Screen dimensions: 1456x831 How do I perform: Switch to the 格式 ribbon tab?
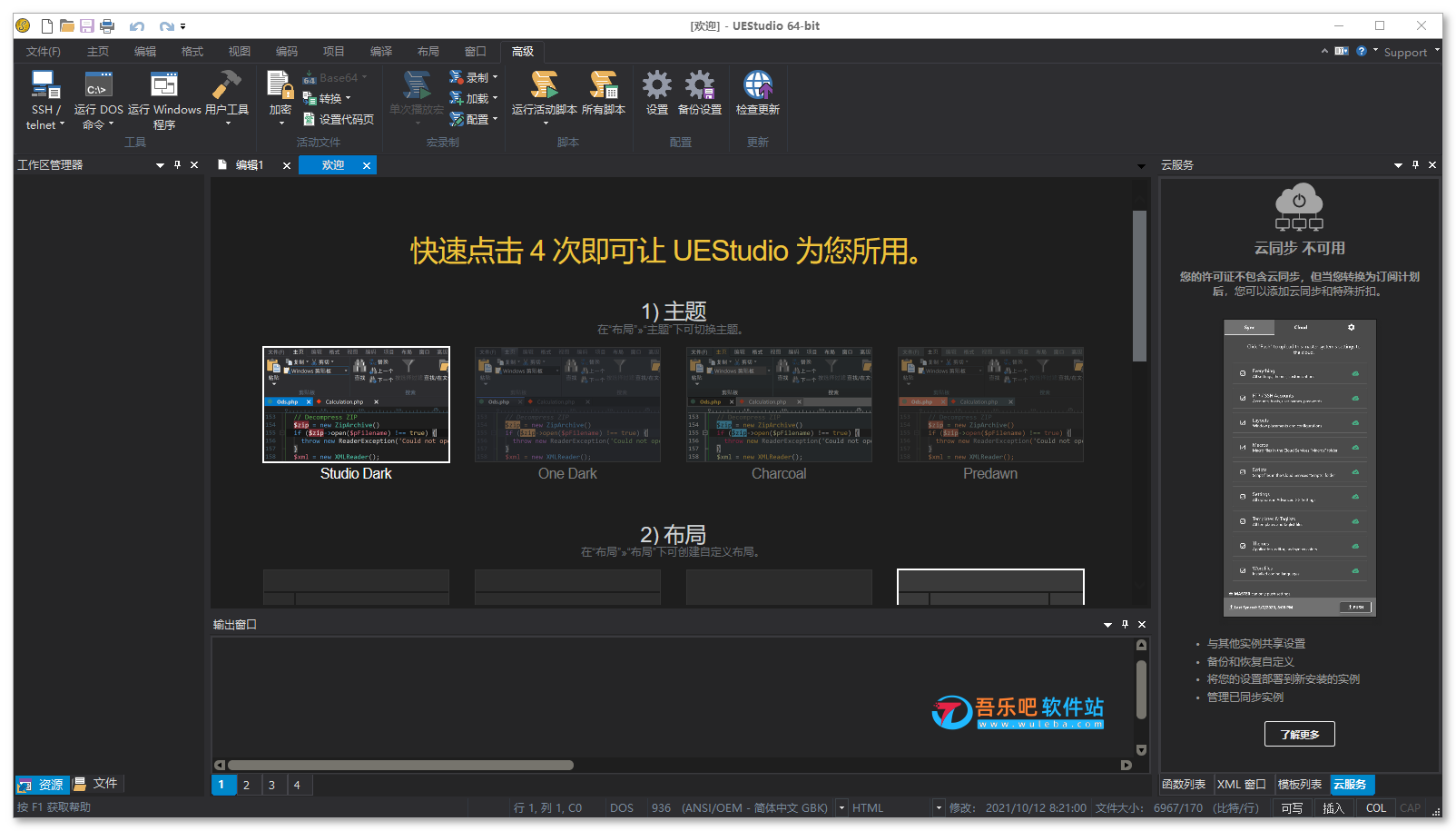tap(192, 52)
